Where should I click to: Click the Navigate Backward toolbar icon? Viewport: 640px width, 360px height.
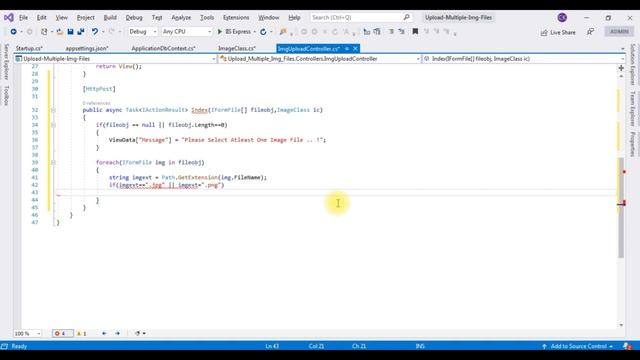pyautogui.click(x=13, y=31)
